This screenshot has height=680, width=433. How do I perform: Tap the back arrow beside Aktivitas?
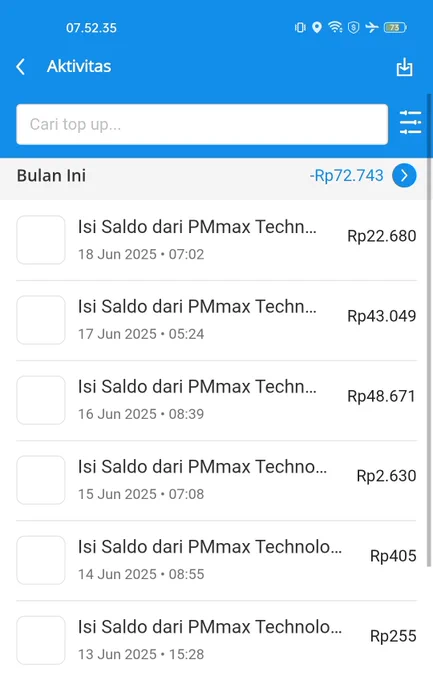point(20,67)
